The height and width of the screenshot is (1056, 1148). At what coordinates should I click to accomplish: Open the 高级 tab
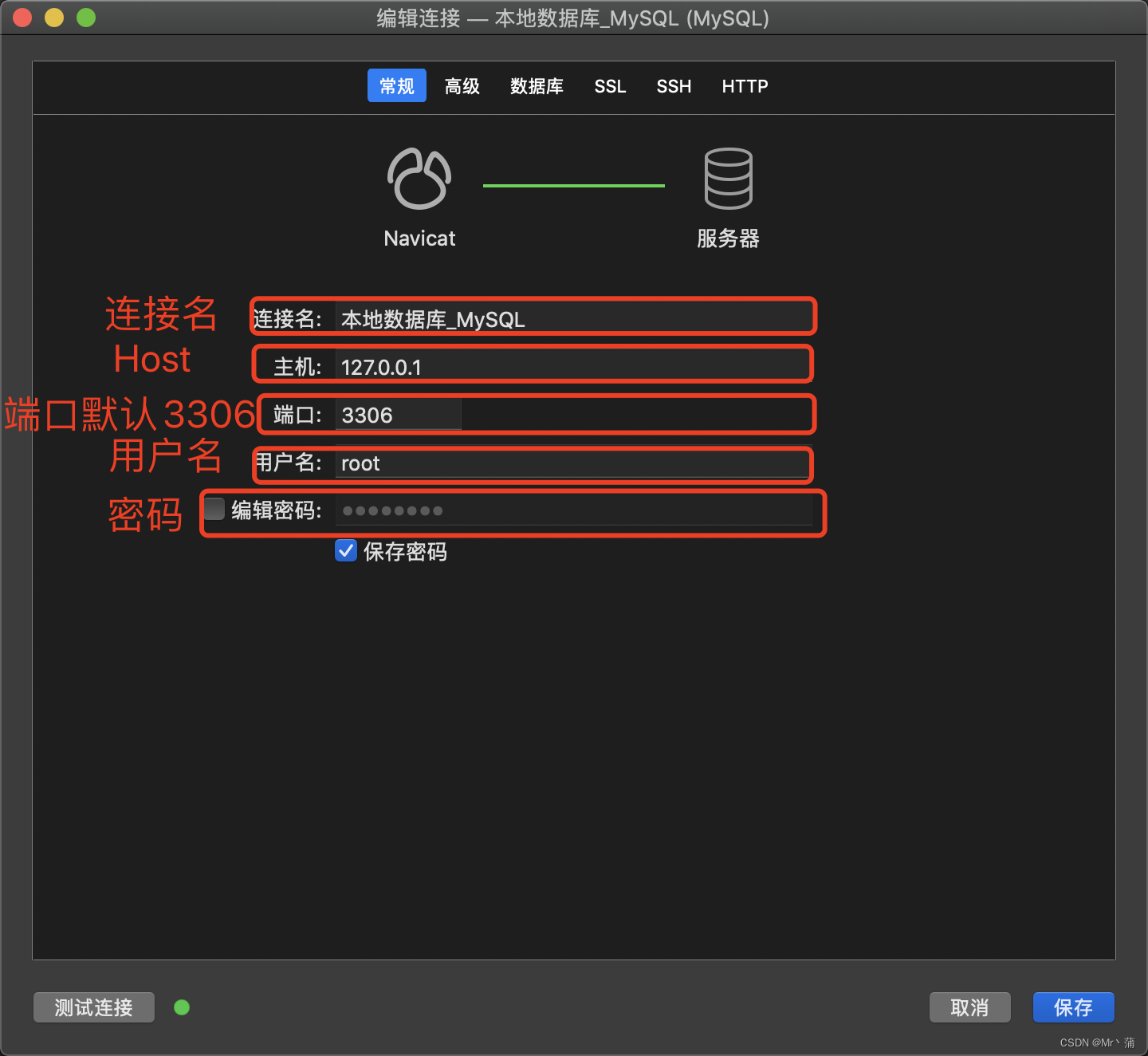[x=462, y=86]
